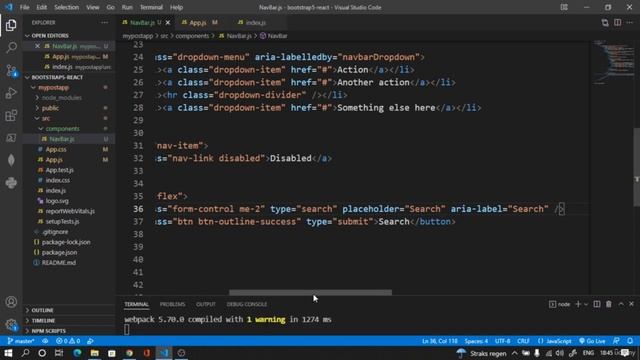Open Microsoft Edge from taskbar
640x360 pixels.
(x=77, y=353)
